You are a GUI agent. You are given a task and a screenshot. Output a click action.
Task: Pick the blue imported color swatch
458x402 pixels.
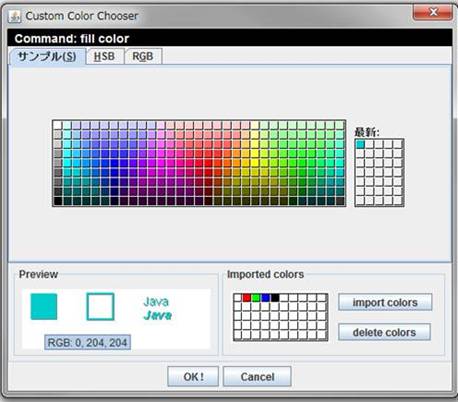tap(266, 298)
